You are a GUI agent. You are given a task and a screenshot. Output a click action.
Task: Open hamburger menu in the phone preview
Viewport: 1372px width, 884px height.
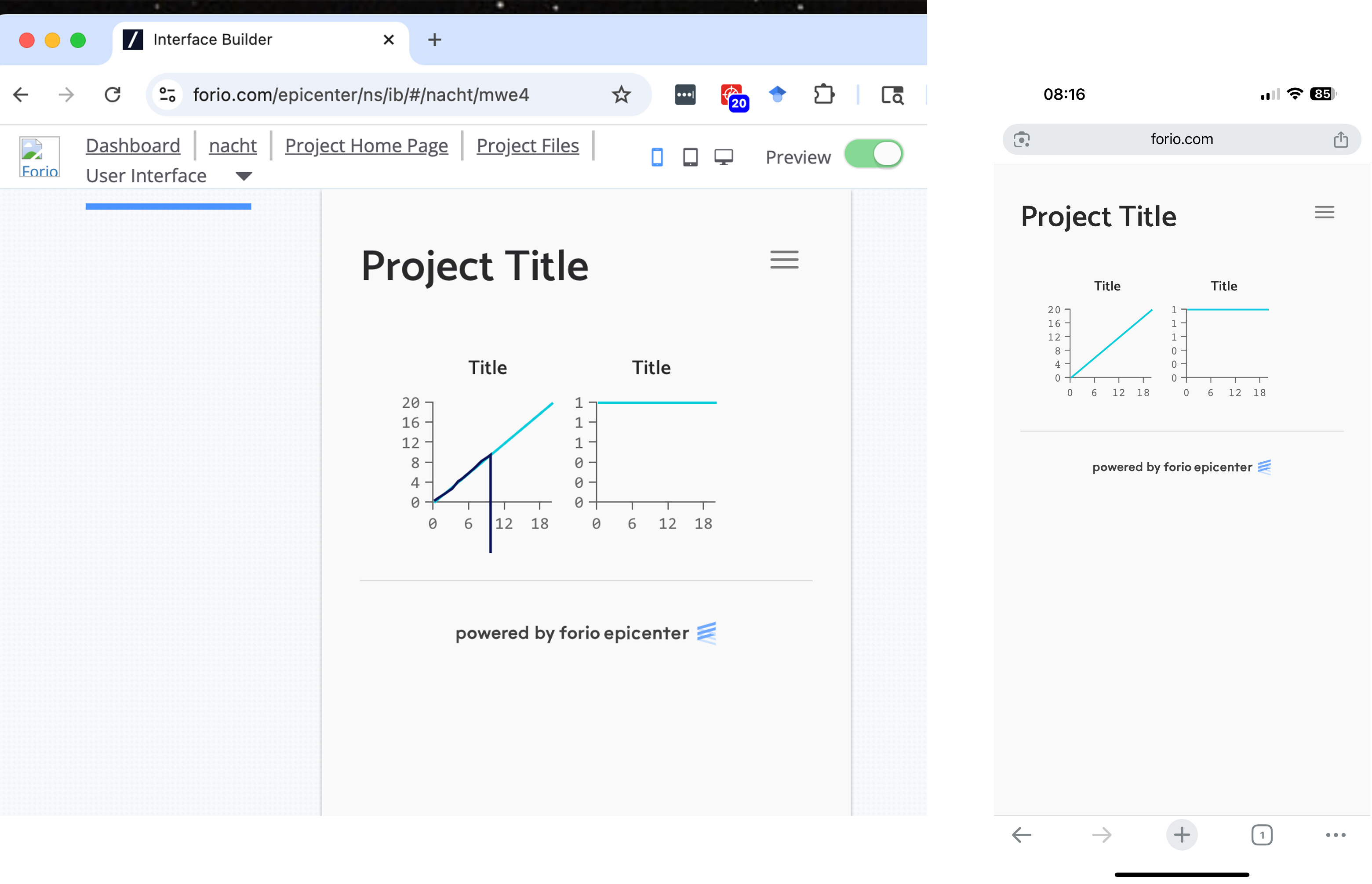(x=1325, y=212)
